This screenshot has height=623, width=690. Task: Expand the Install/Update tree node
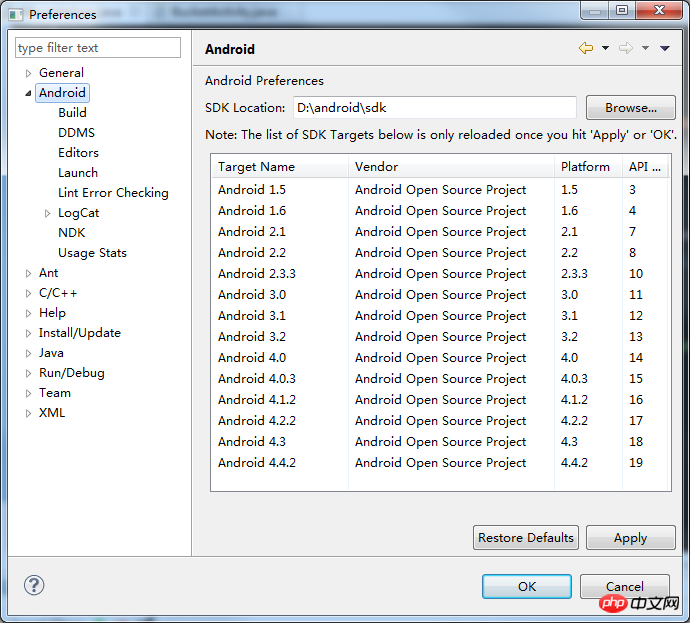[x=28, y=333]
